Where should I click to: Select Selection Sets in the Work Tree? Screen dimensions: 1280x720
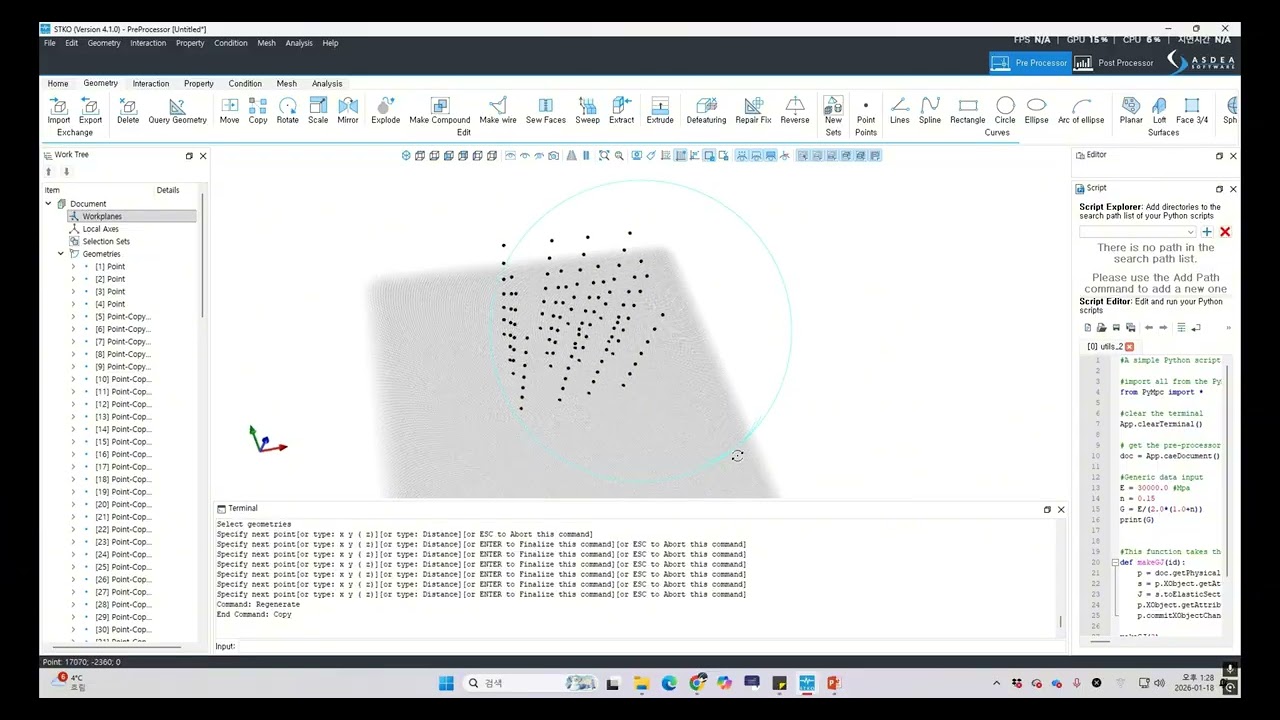tap(106, 241)
